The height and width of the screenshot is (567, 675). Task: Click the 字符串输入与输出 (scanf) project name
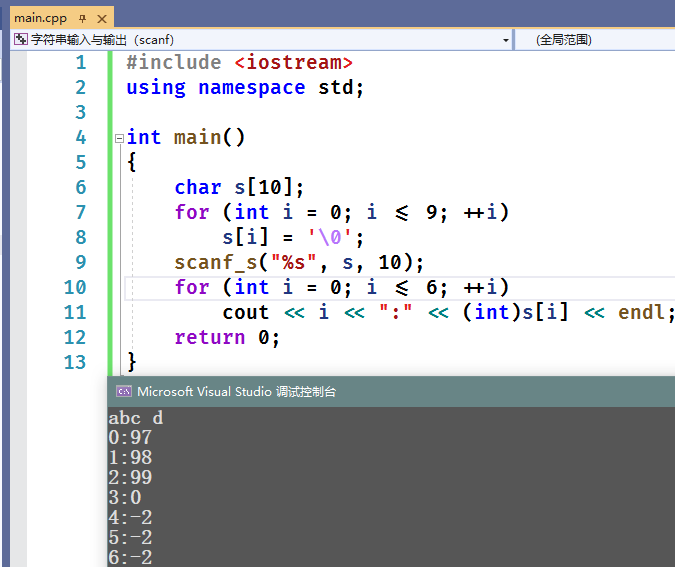pos(102,40)
